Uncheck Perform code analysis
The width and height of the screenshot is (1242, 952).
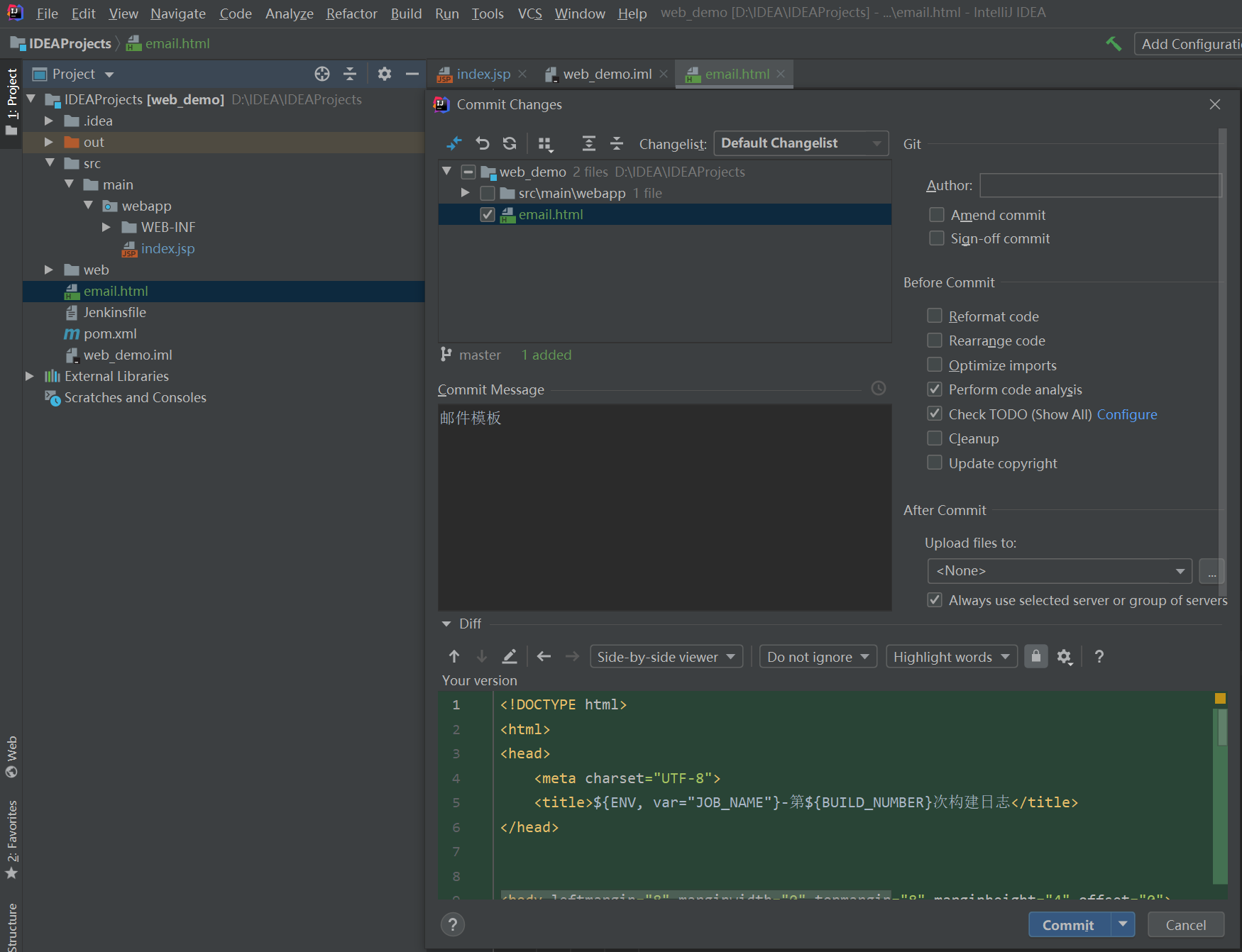pyautogui.click(x=935, y=389)
